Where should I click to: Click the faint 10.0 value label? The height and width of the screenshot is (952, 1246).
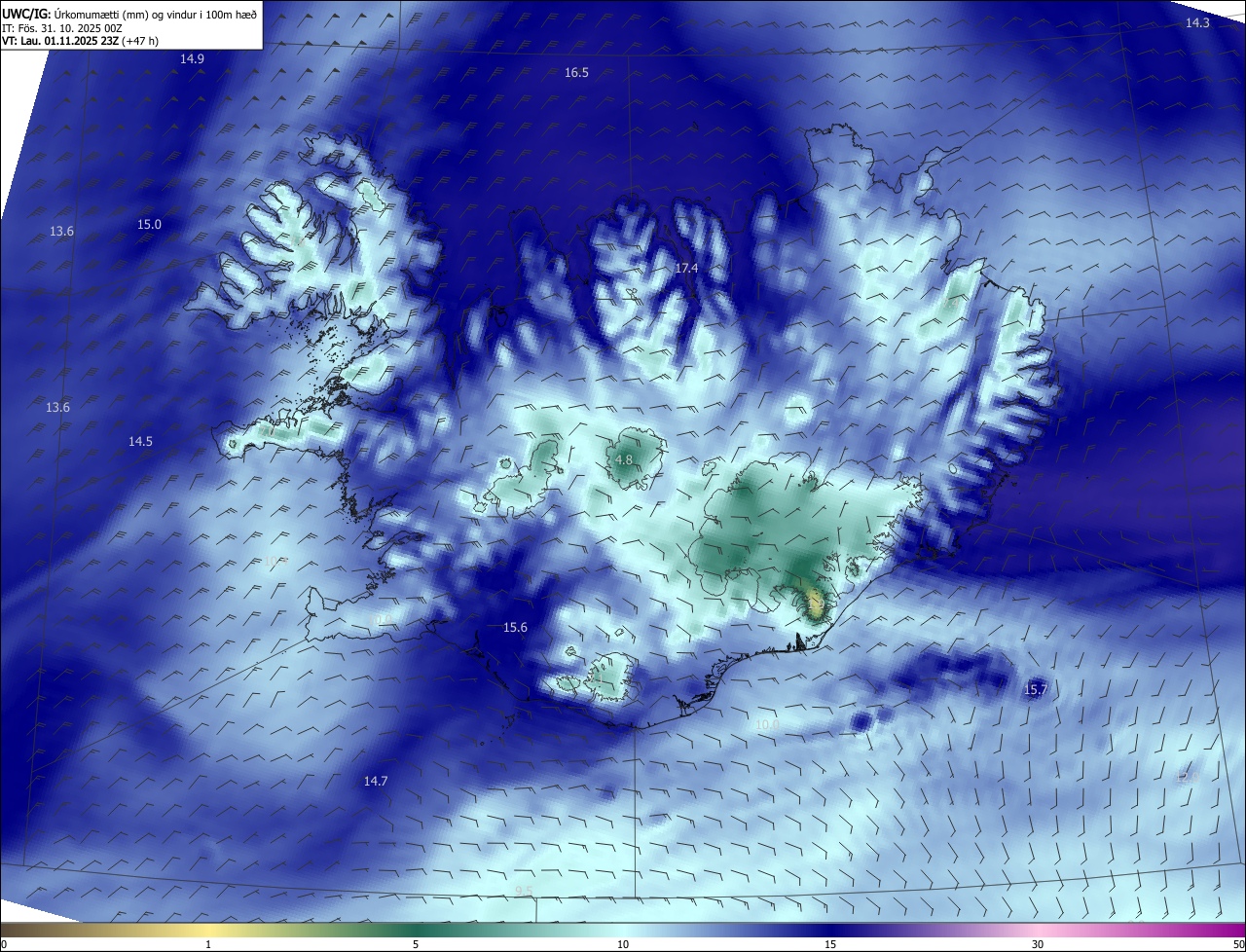coord(767,724)
